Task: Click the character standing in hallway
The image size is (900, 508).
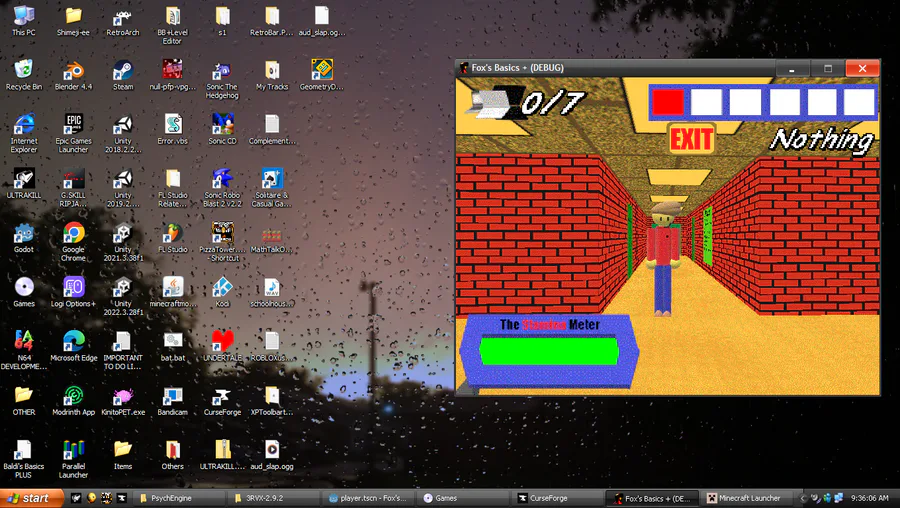Action: (664, 257)
